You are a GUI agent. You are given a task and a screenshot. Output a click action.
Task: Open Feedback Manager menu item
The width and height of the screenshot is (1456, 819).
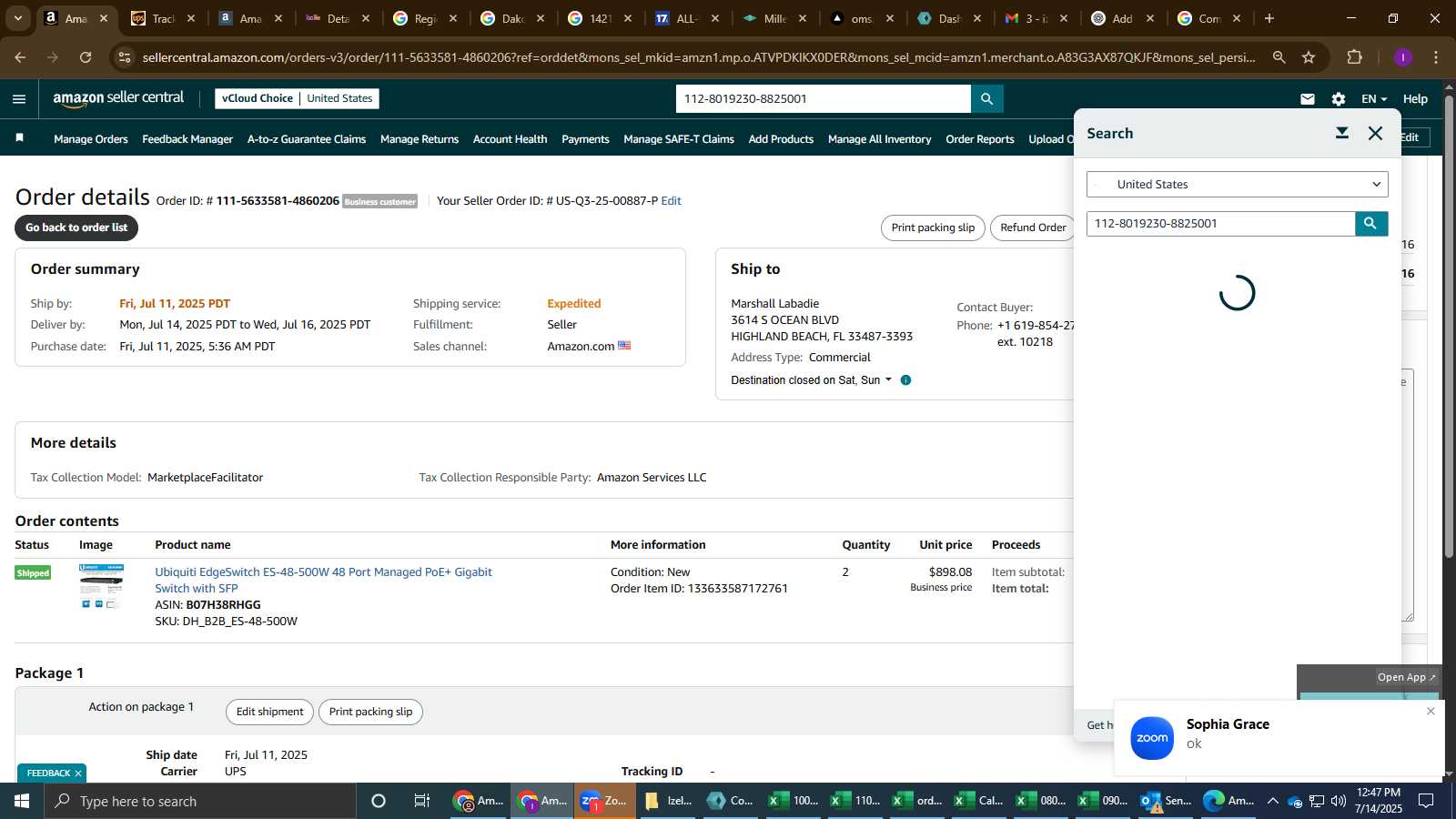187,139
